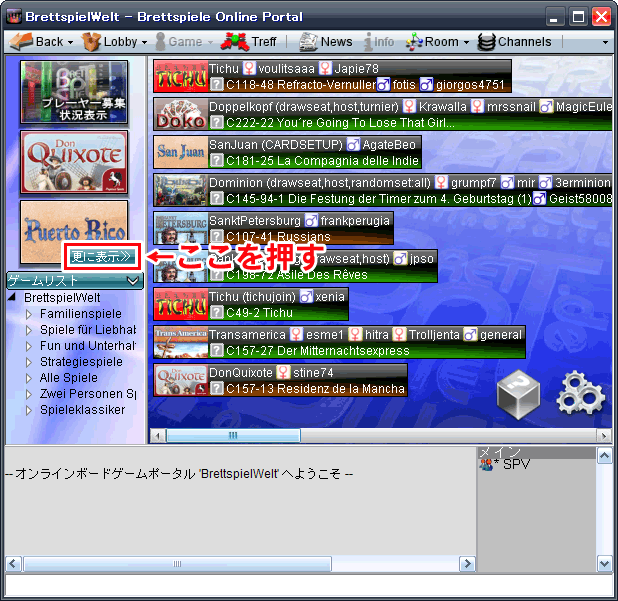This screenshot has height=601, width=618.
Task: Open the Back dropdown arrow
Action: 70,42
